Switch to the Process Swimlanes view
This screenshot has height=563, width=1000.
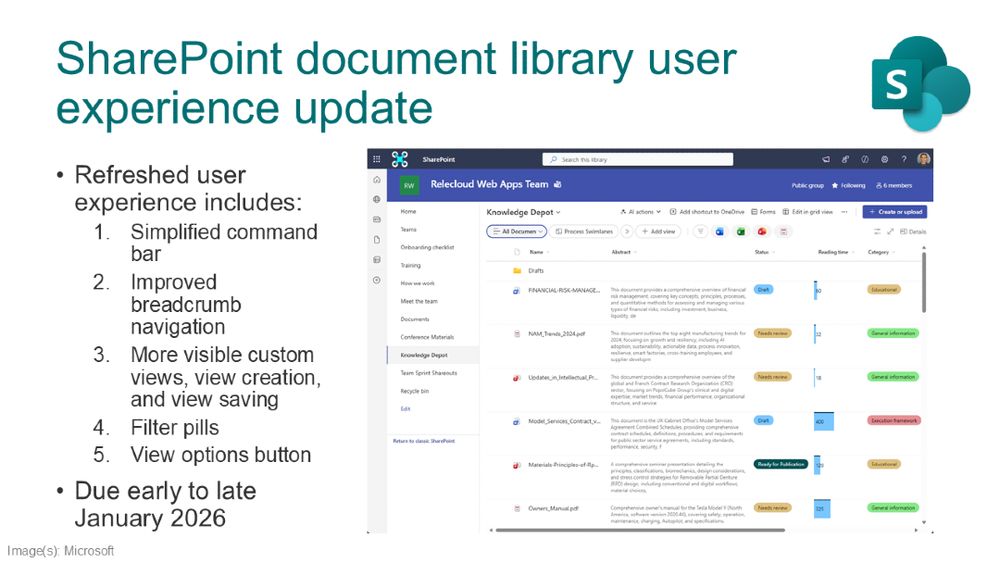[x=584, y=231]
